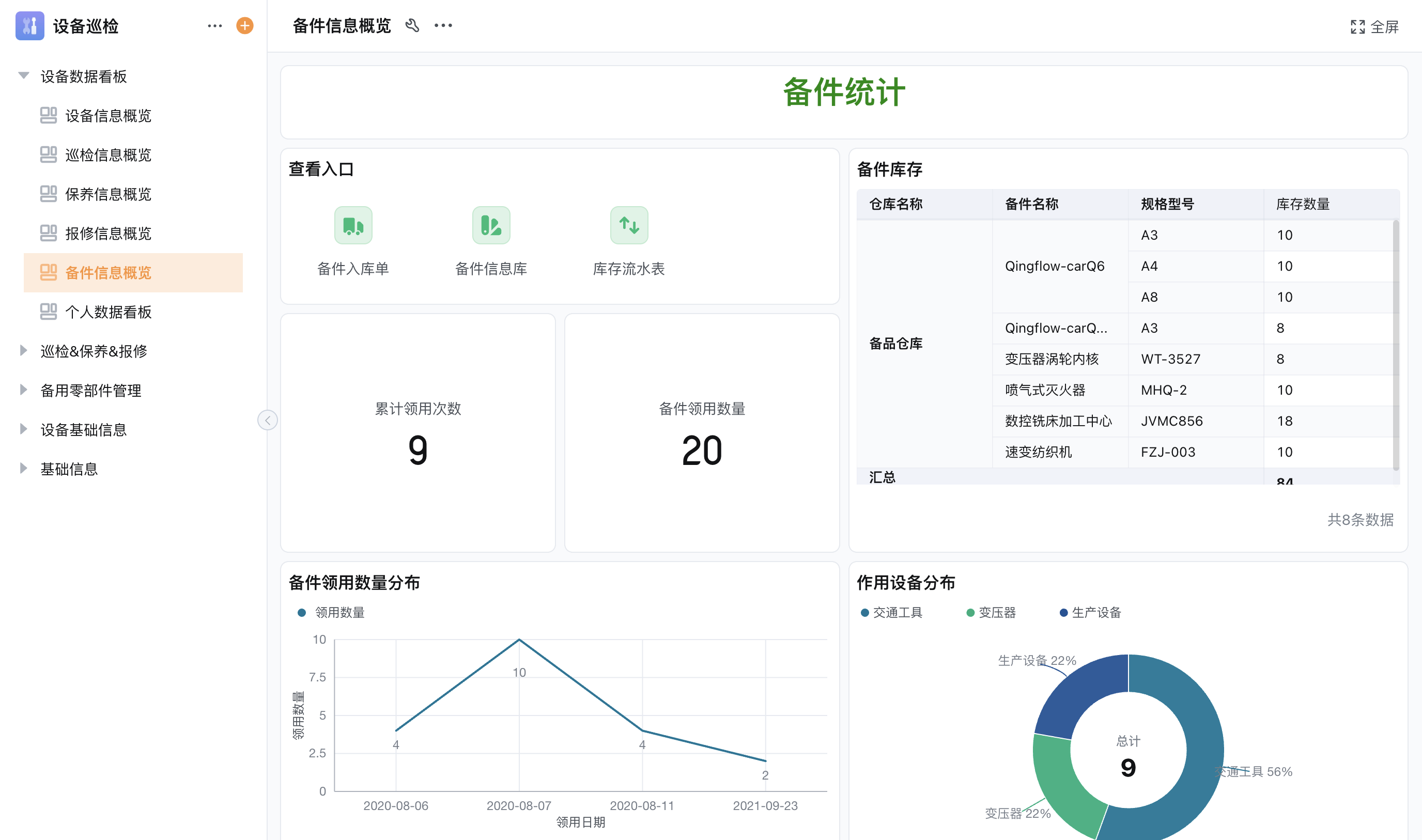Click the 共8条数据 count text
This screenshot has height=840, width=1422.
[1361, 520]
